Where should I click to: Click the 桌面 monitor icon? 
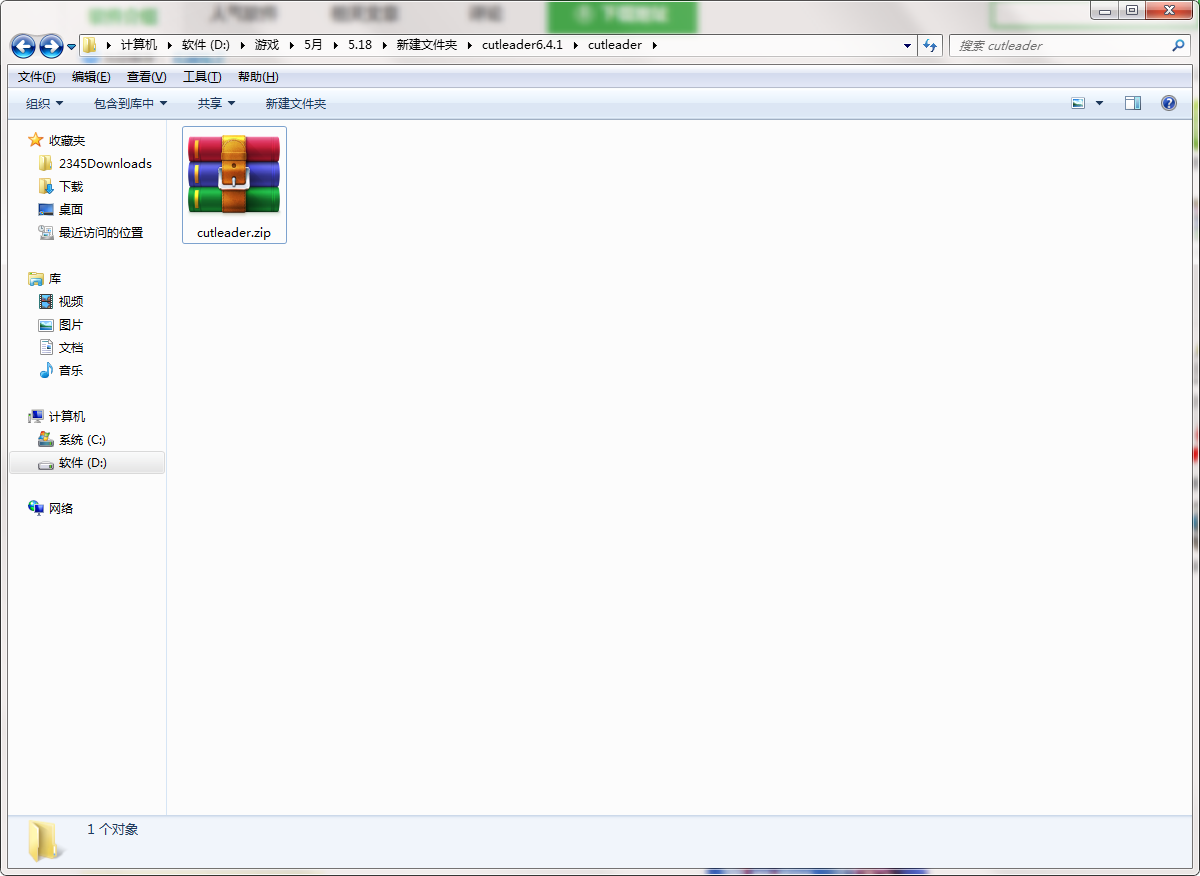tap(45, 209)
